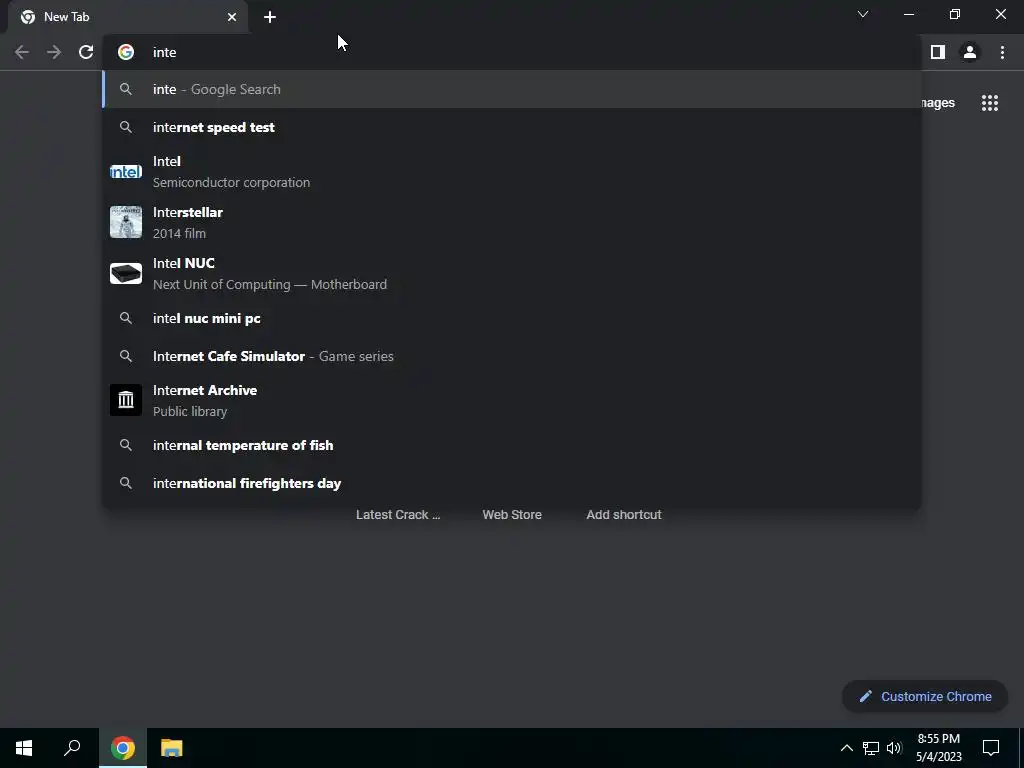The height and width of the screenshot is (768, 1024).
Task: Click the Intel logo thumbnail
Action: [126, 172]
